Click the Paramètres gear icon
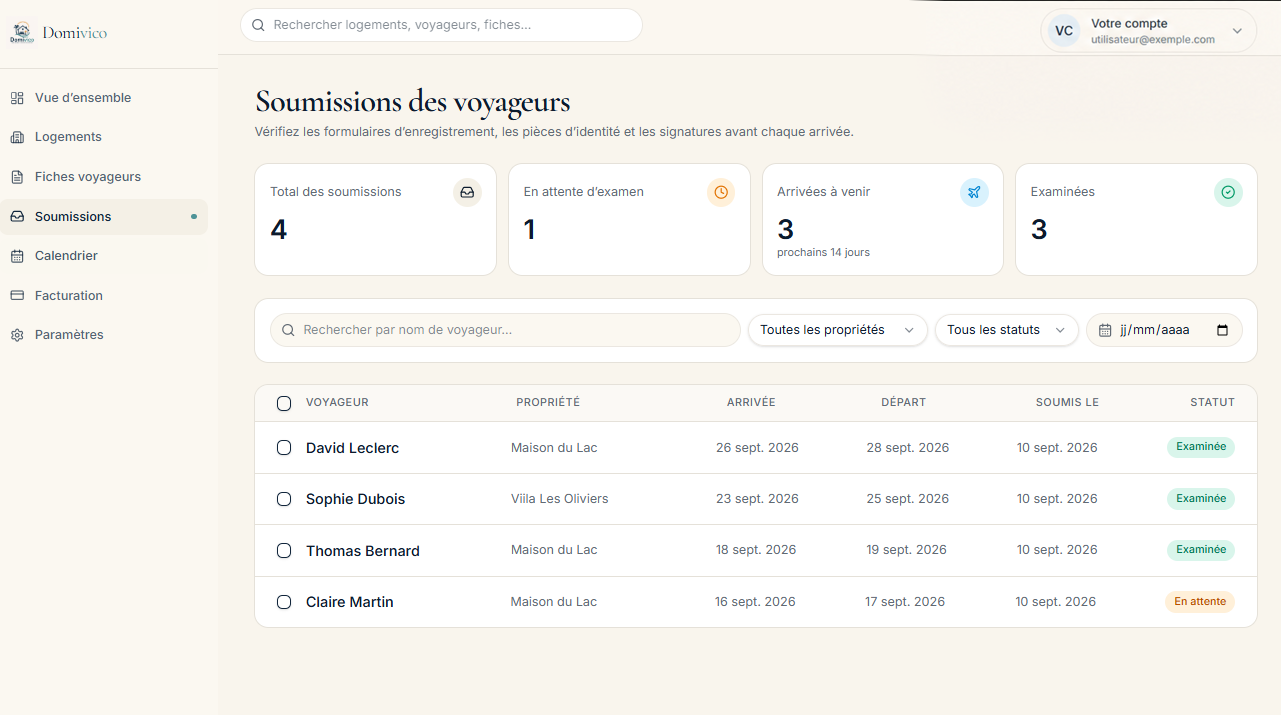The width and height of the screenshot is (1281, 715). coord(17,335)
